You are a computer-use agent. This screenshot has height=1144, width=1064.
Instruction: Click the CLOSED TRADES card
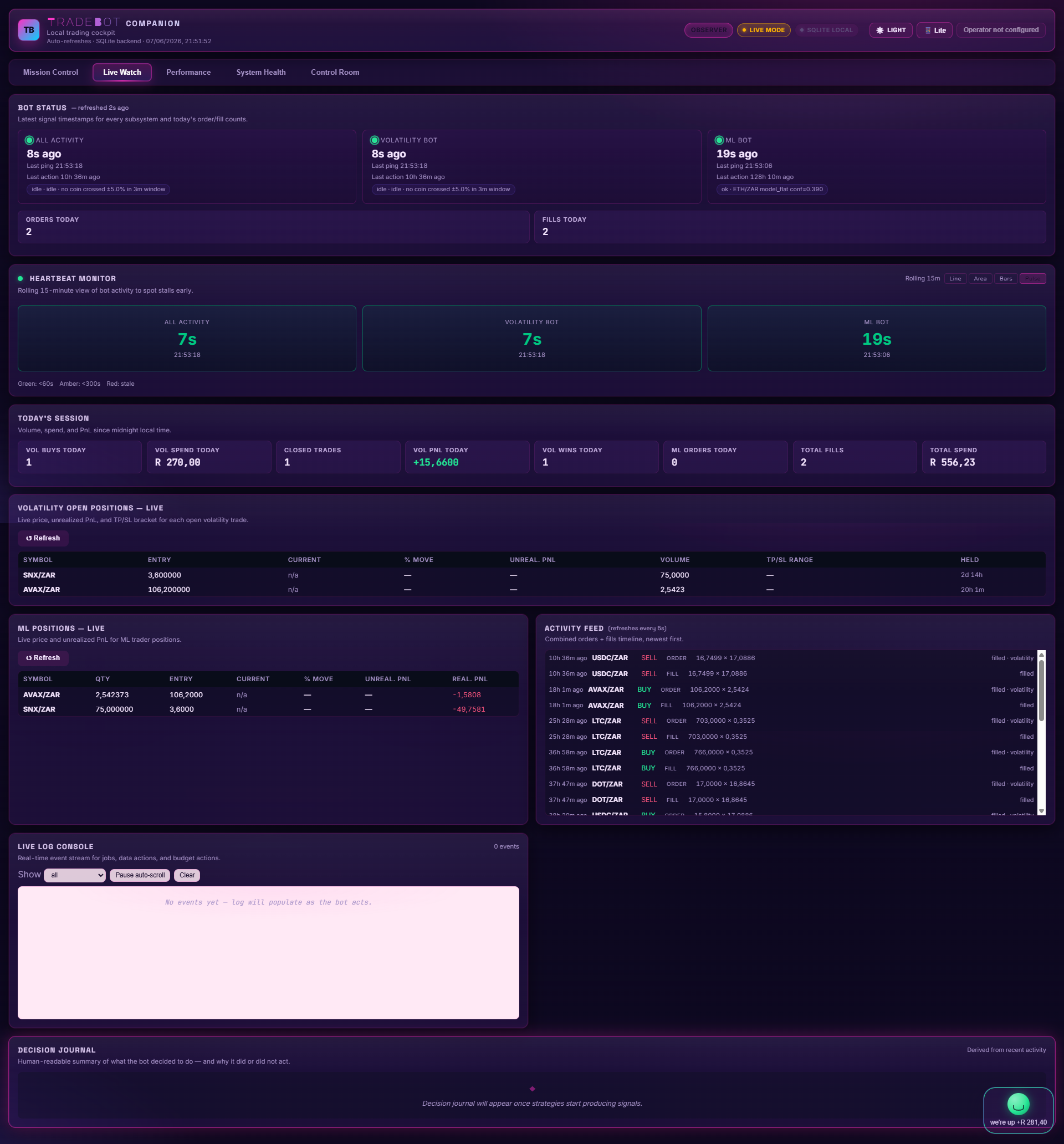click(338, 457)
